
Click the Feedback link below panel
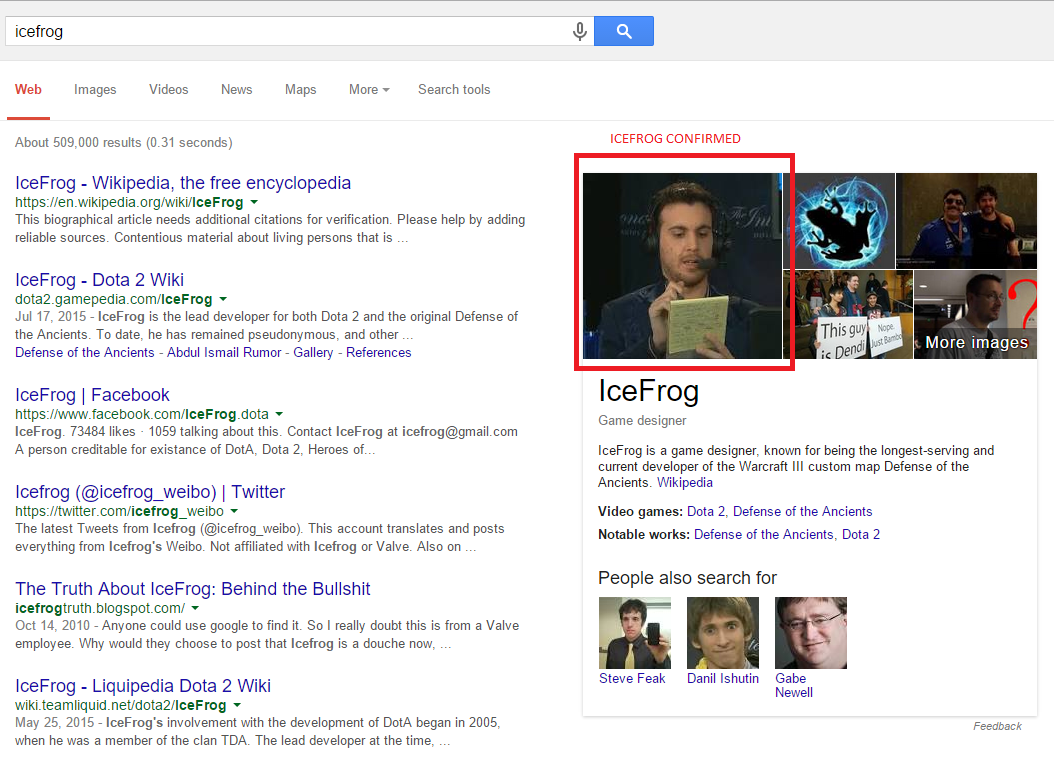997,726
